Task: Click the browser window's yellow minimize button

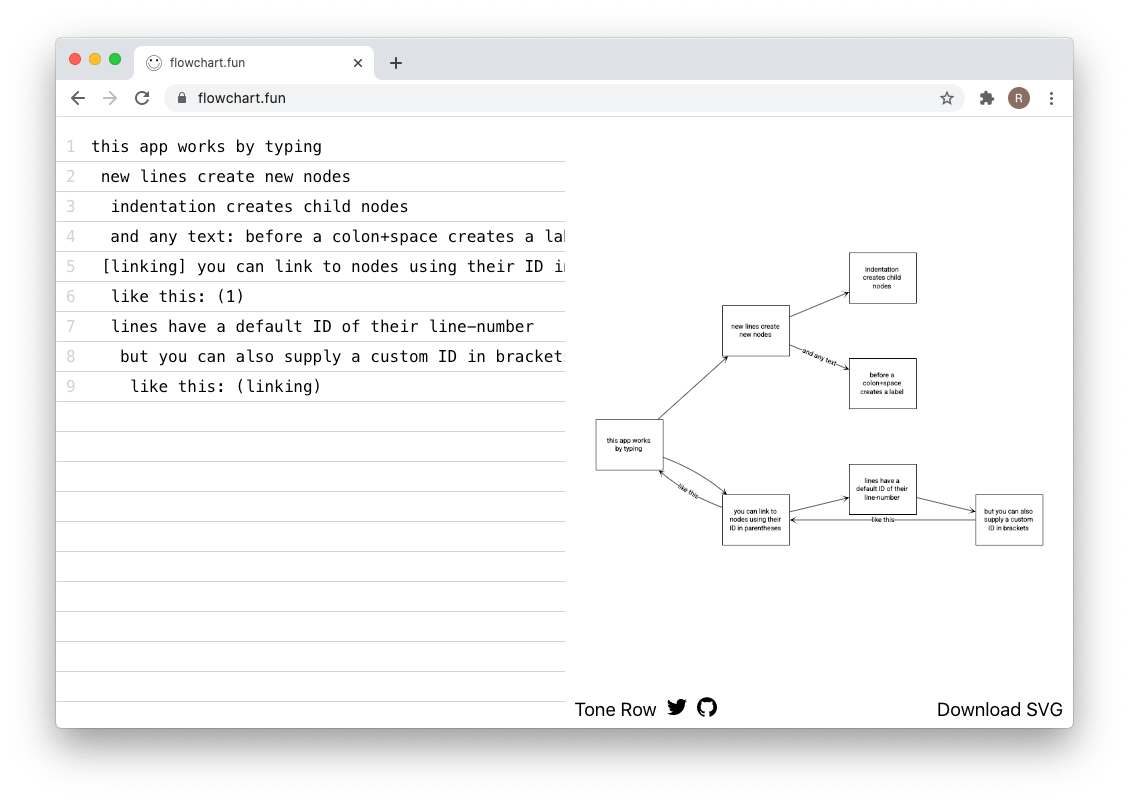Action: click(95, 59)
